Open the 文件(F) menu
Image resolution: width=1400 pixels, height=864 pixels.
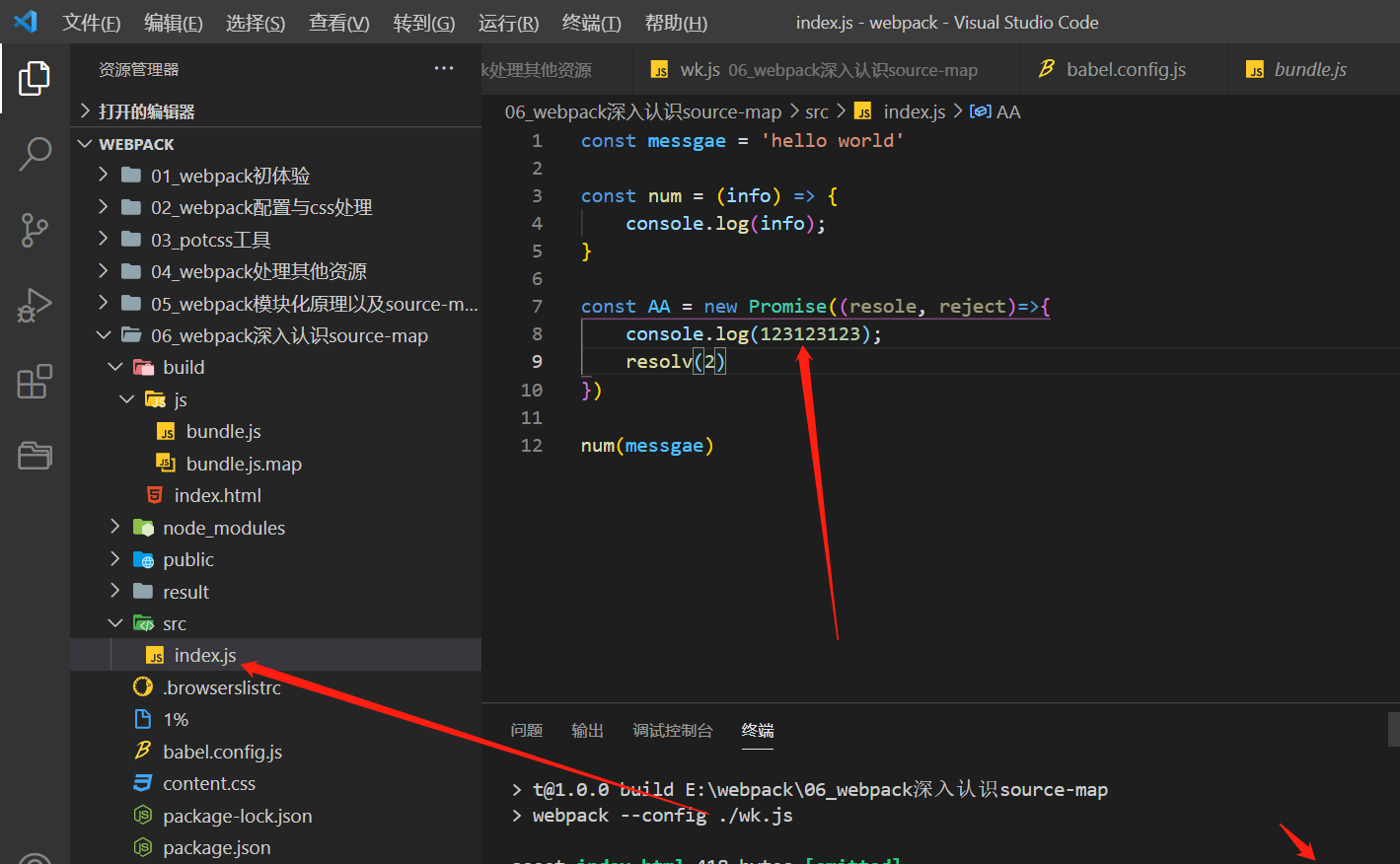point(92,23)
